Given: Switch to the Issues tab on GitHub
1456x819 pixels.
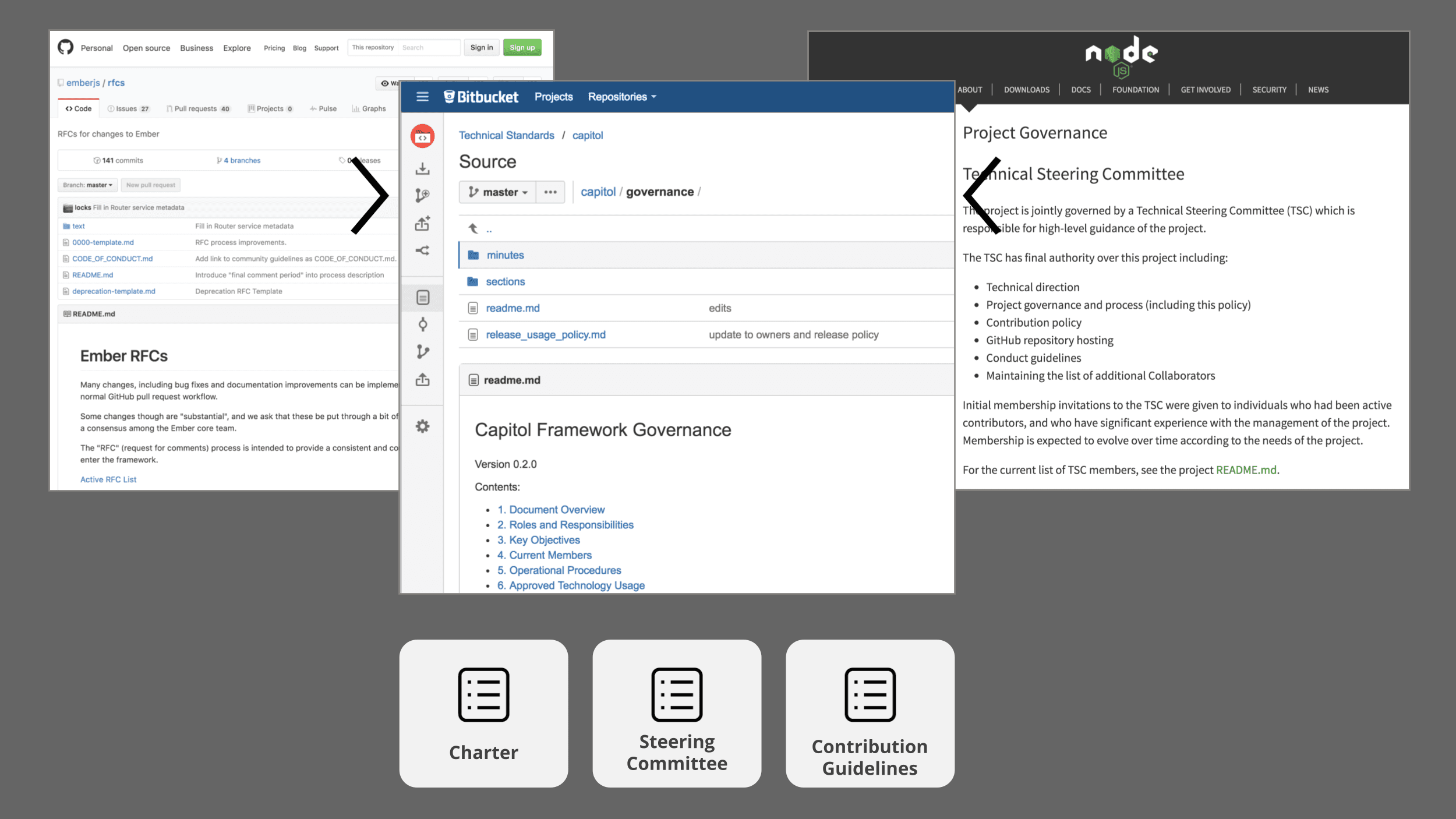Looking at the screenshot, I should pos(128,109).
